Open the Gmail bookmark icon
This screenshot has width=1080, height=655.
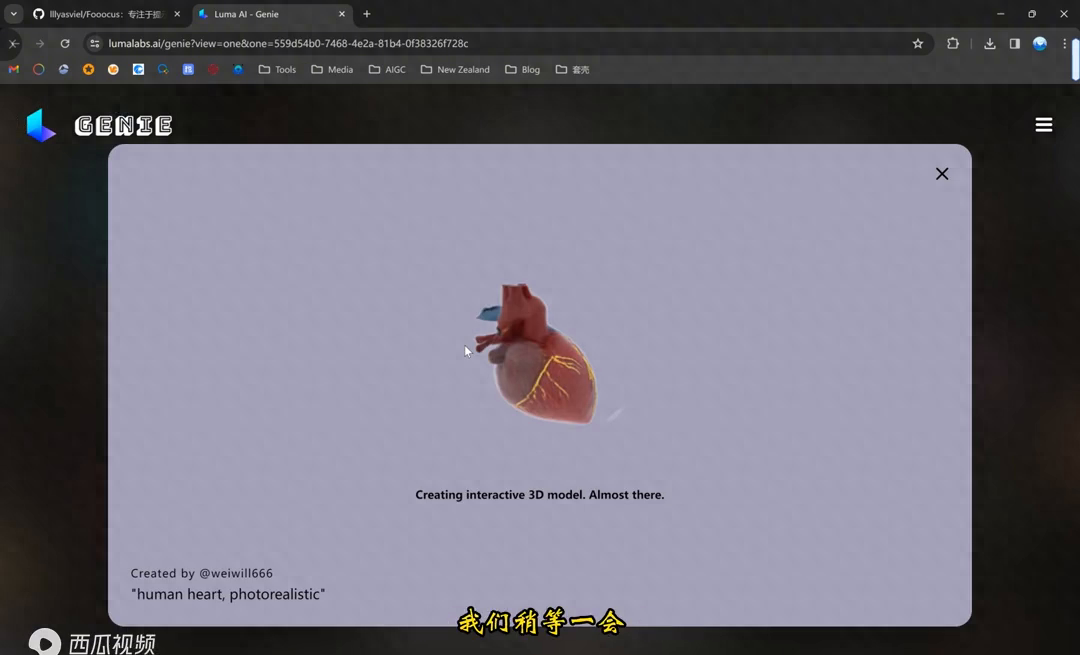click(14, 70)
